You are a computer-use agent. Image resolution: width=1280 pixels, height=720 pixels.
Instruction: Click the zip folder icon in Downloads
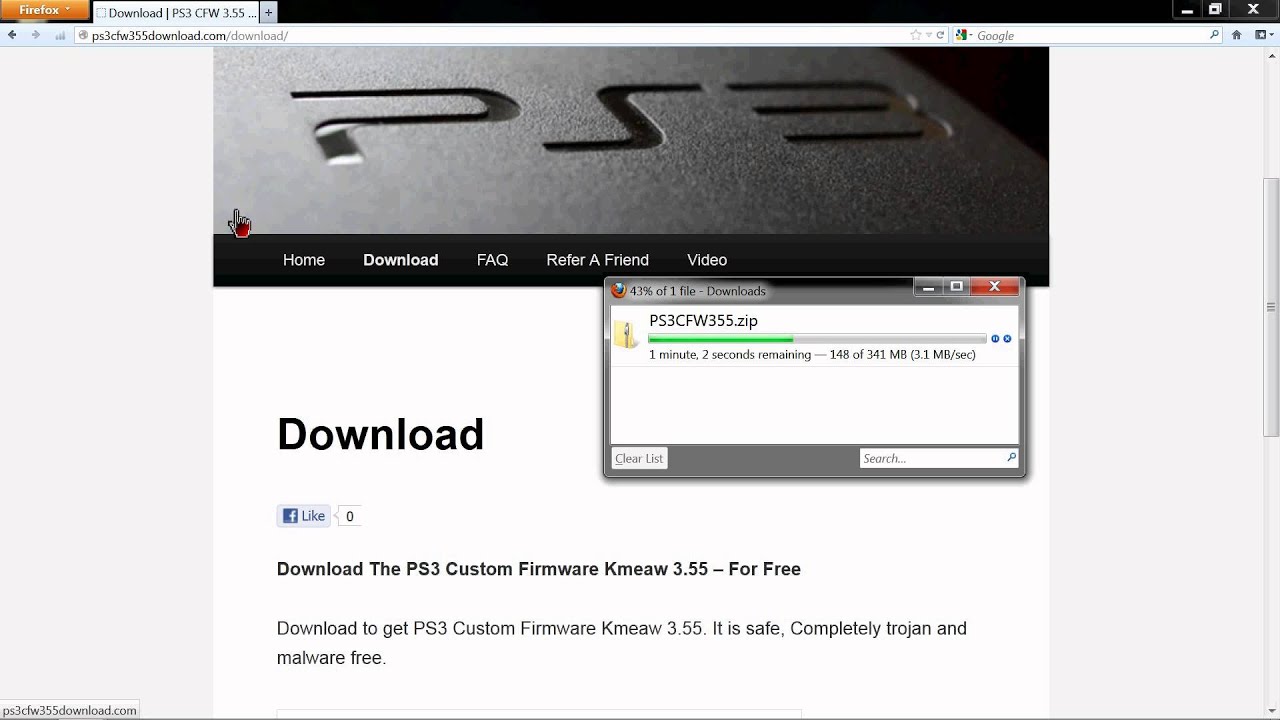626,335
